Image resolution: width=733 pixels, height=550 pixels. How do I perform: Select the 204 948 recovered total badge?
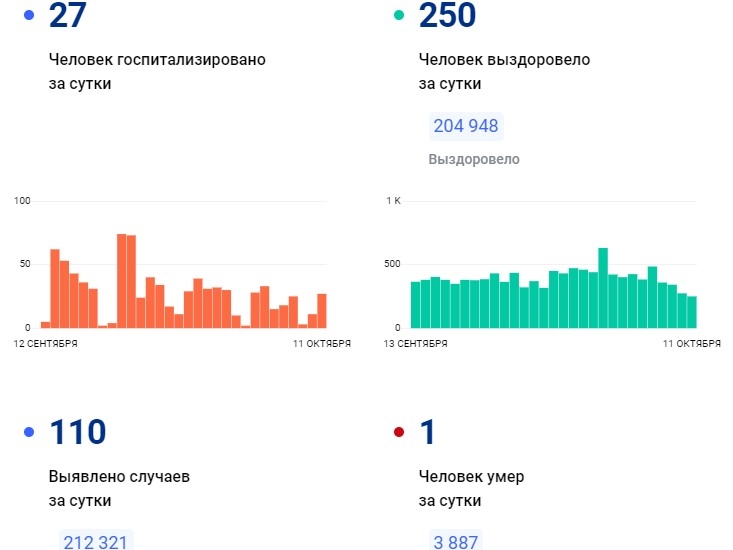point(465,126)
